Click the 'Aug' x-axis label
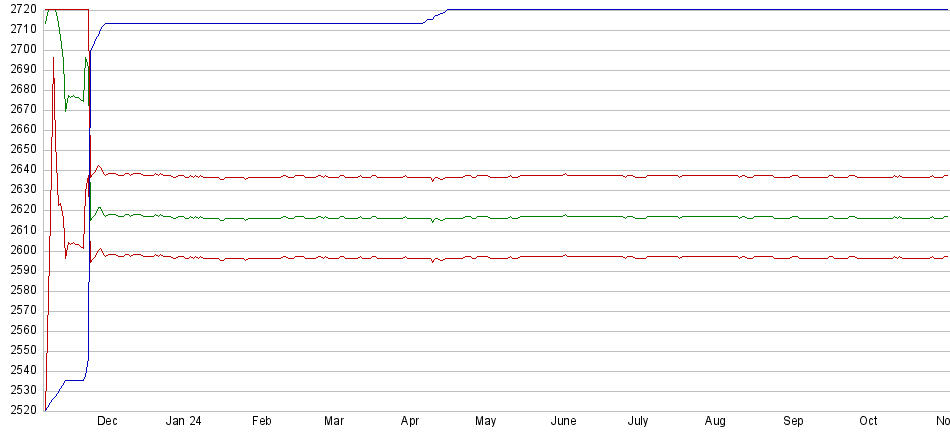The image size is (950, 435). click(x=716, y=421)
